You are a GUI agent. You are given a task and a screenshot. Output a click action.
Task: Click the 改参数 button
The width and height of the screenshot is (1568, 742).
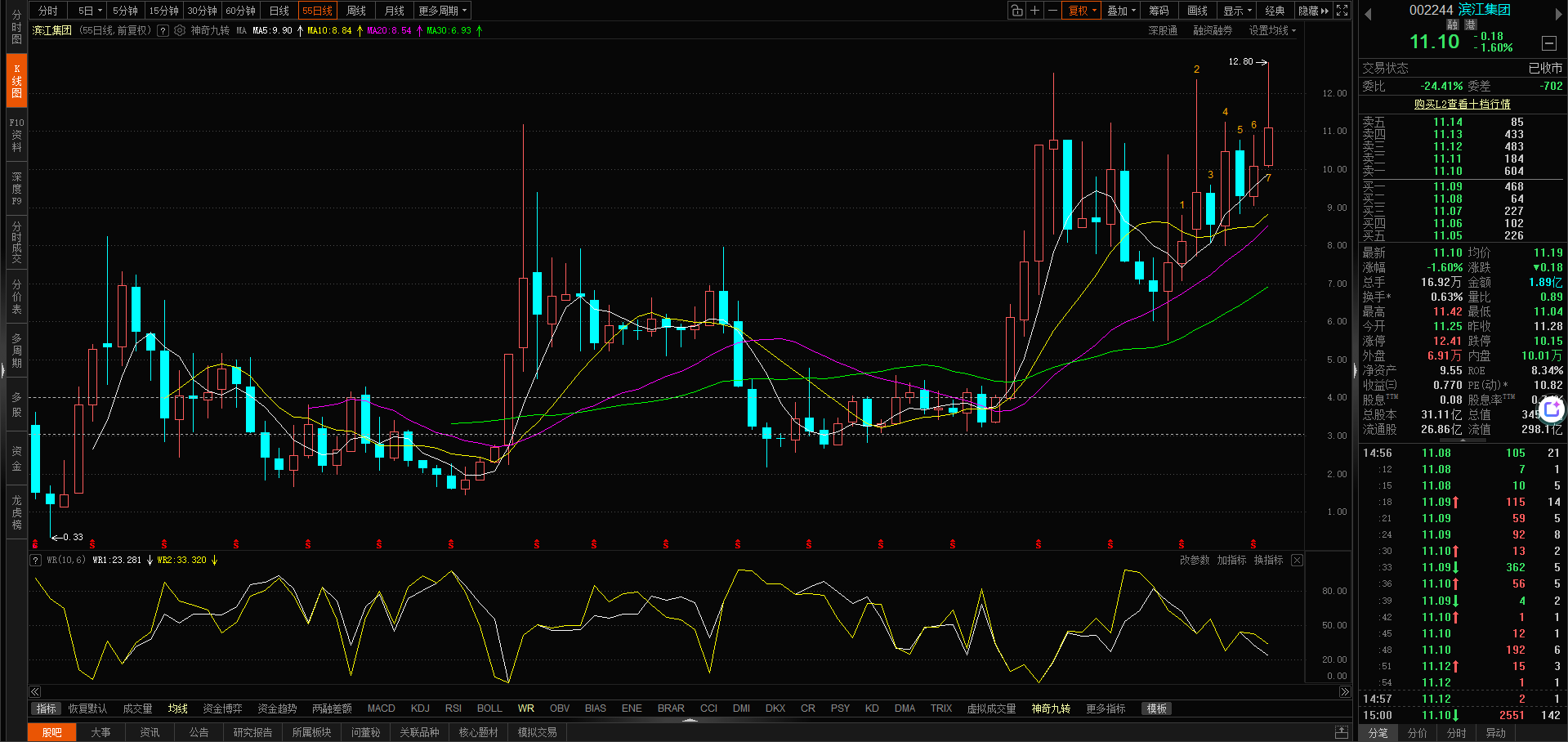[x=1194, y=560]
